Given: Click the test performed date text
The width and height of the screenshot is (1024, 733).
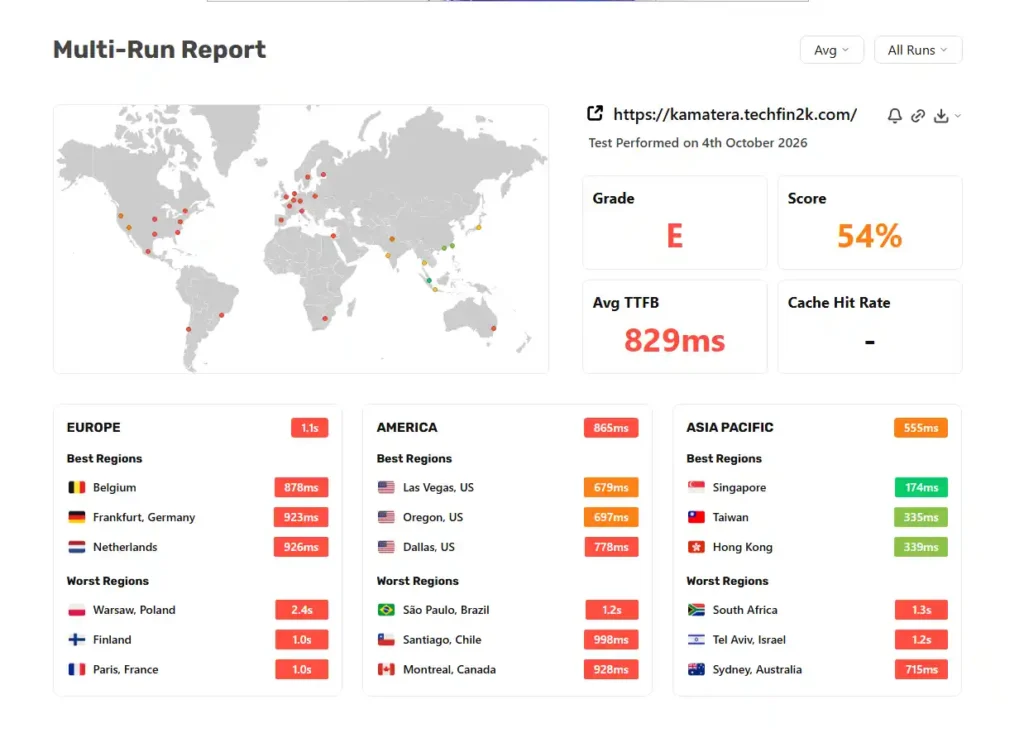Looking at the screenshot, I should coord(697,142).
